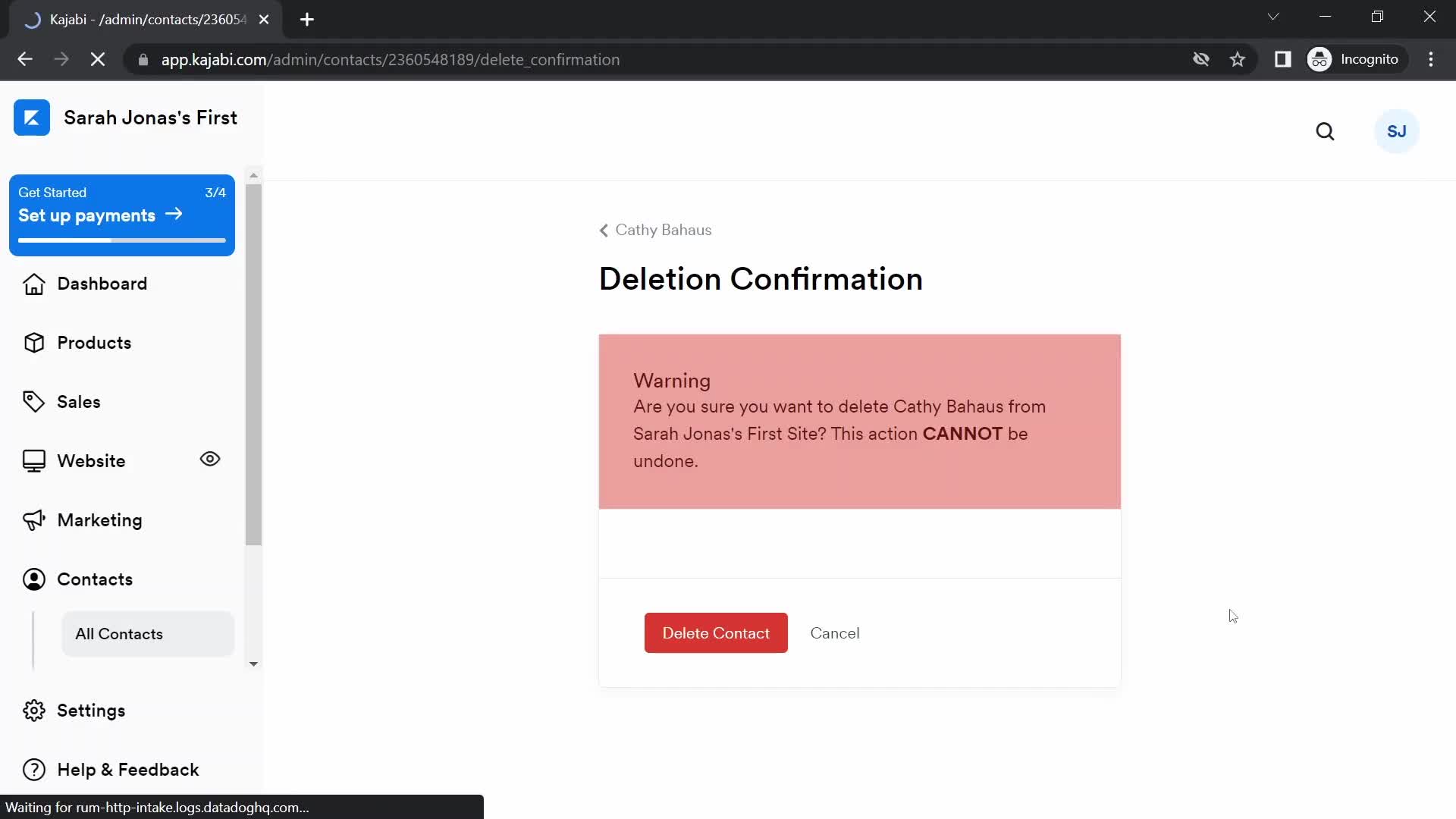
Task: Open a new browser tab
Action: 307,20
